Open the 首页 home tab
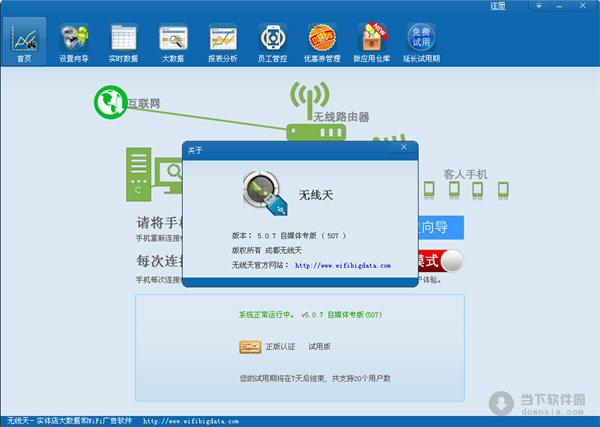600x427 pixels. click(24, 41)
